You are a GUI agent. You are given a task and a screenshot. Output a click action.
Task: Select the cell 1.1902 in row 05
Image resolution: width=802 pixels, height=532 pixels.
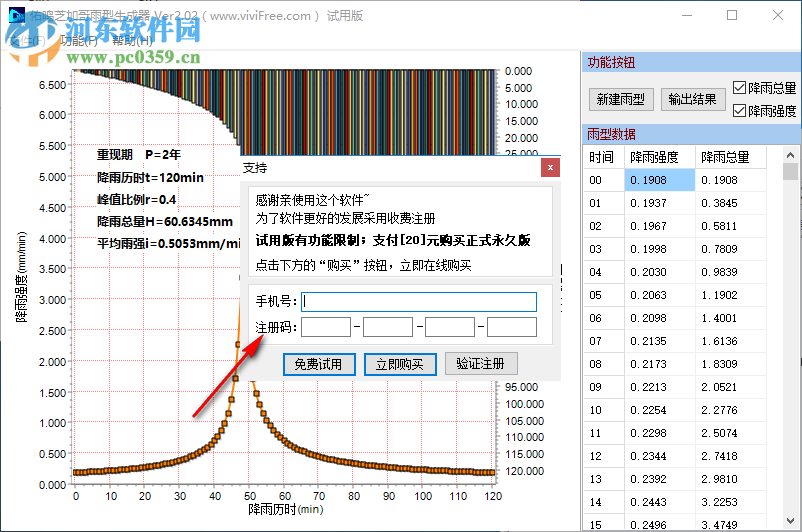click(731, 295)
